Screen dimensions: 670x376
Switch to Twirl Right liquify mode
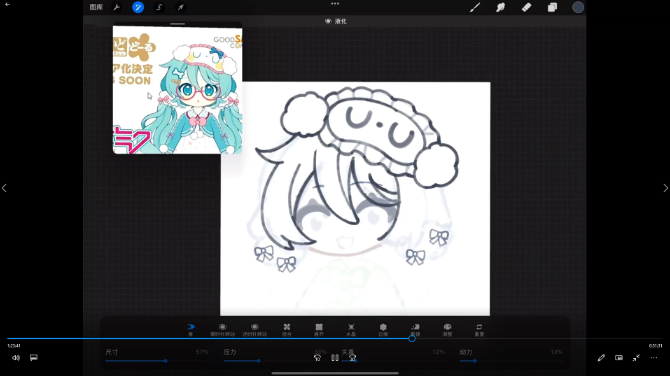tap(222, 329)
